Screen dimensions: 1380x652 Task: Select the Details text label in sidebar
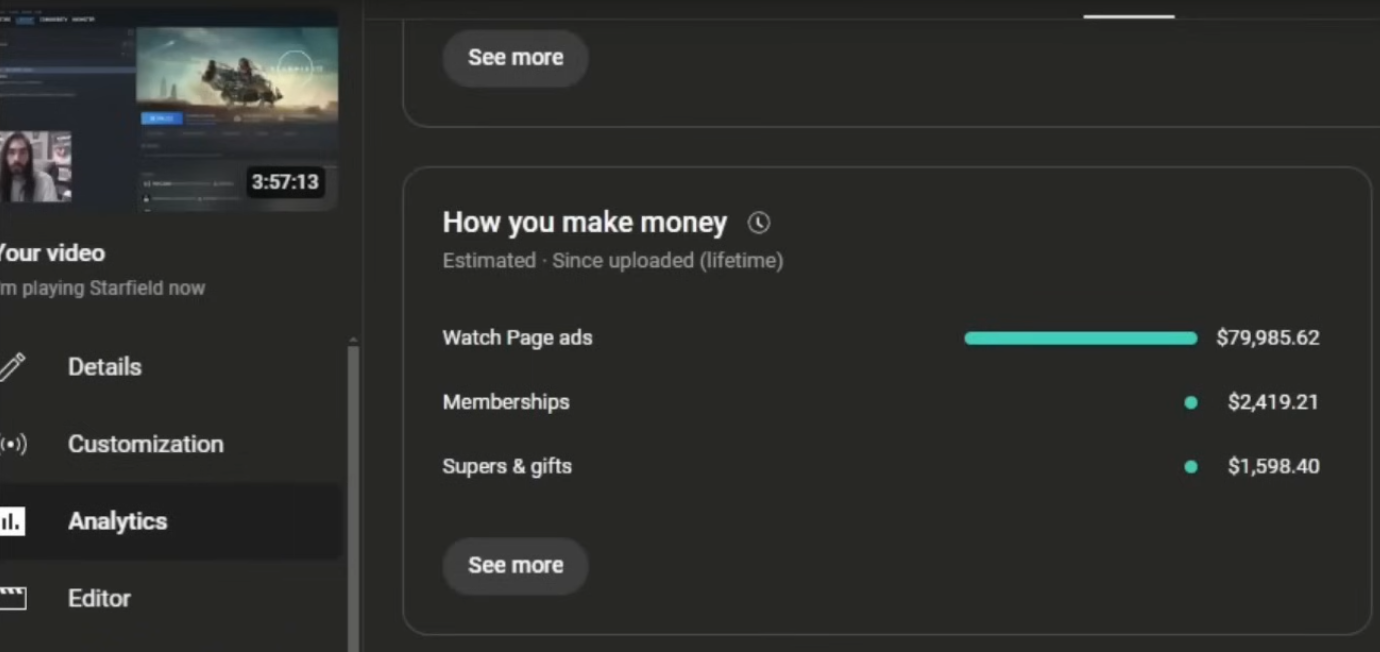pos(104,367)
